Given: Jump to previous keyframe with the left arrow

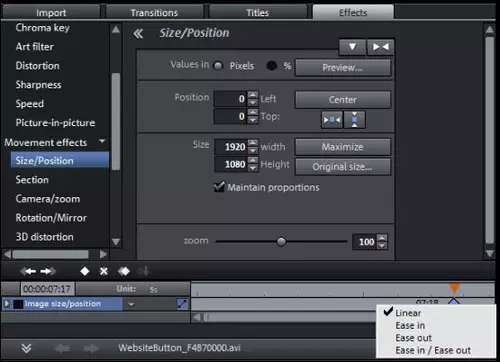Looking at the screenshot, I should pyautogui.click(x=29, y=271).
